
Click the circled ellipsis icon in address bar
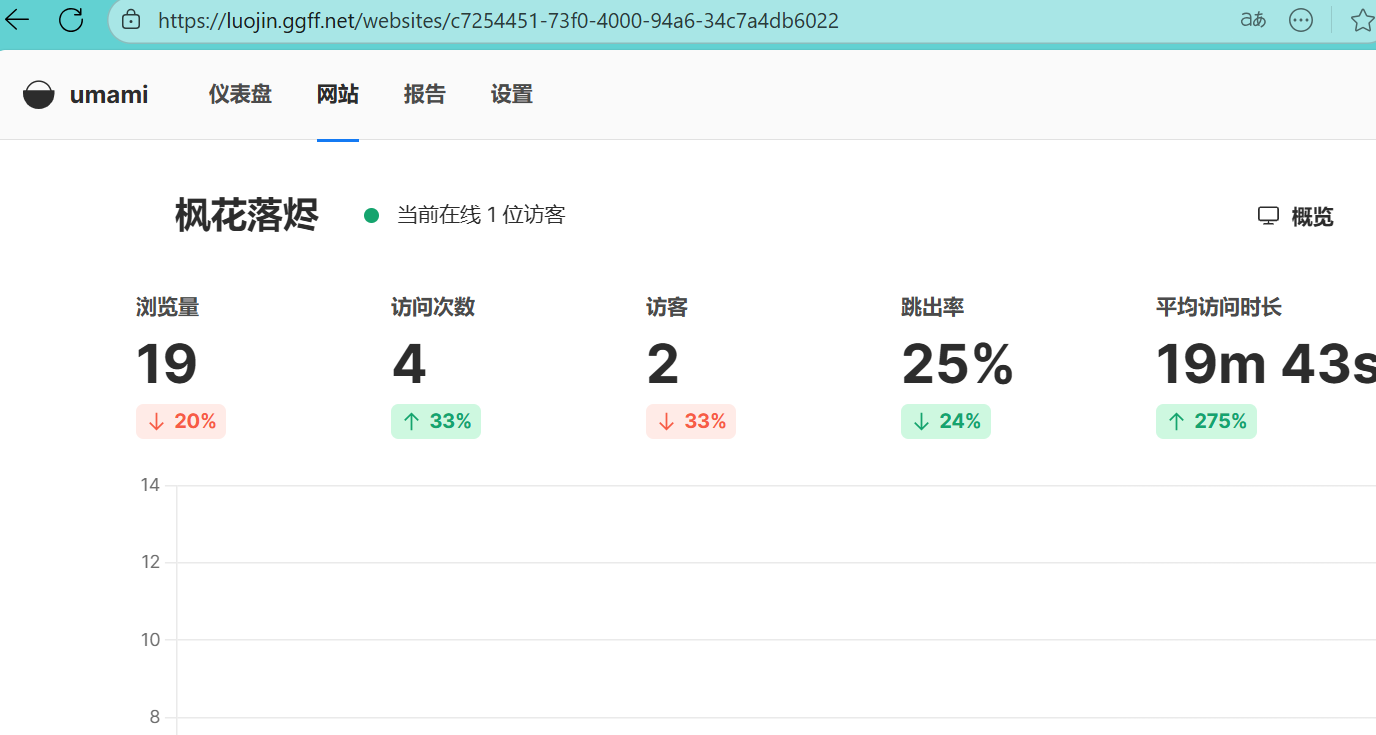pyautogui.click(x=1300, y=20)
